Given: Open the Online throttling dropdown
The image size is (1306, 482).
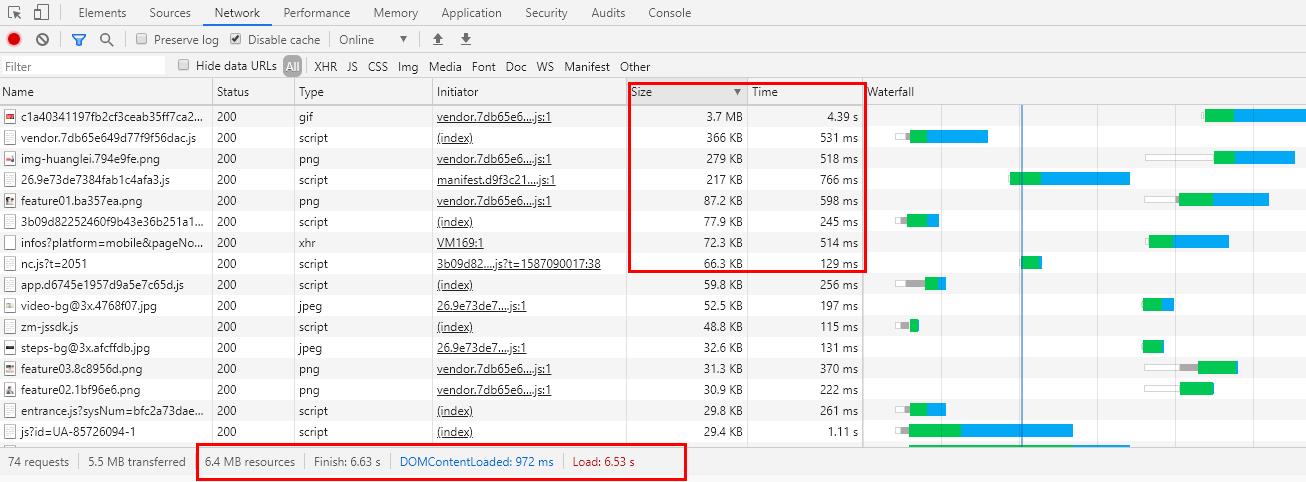Looking at the screenshot, I should [374, 40].
